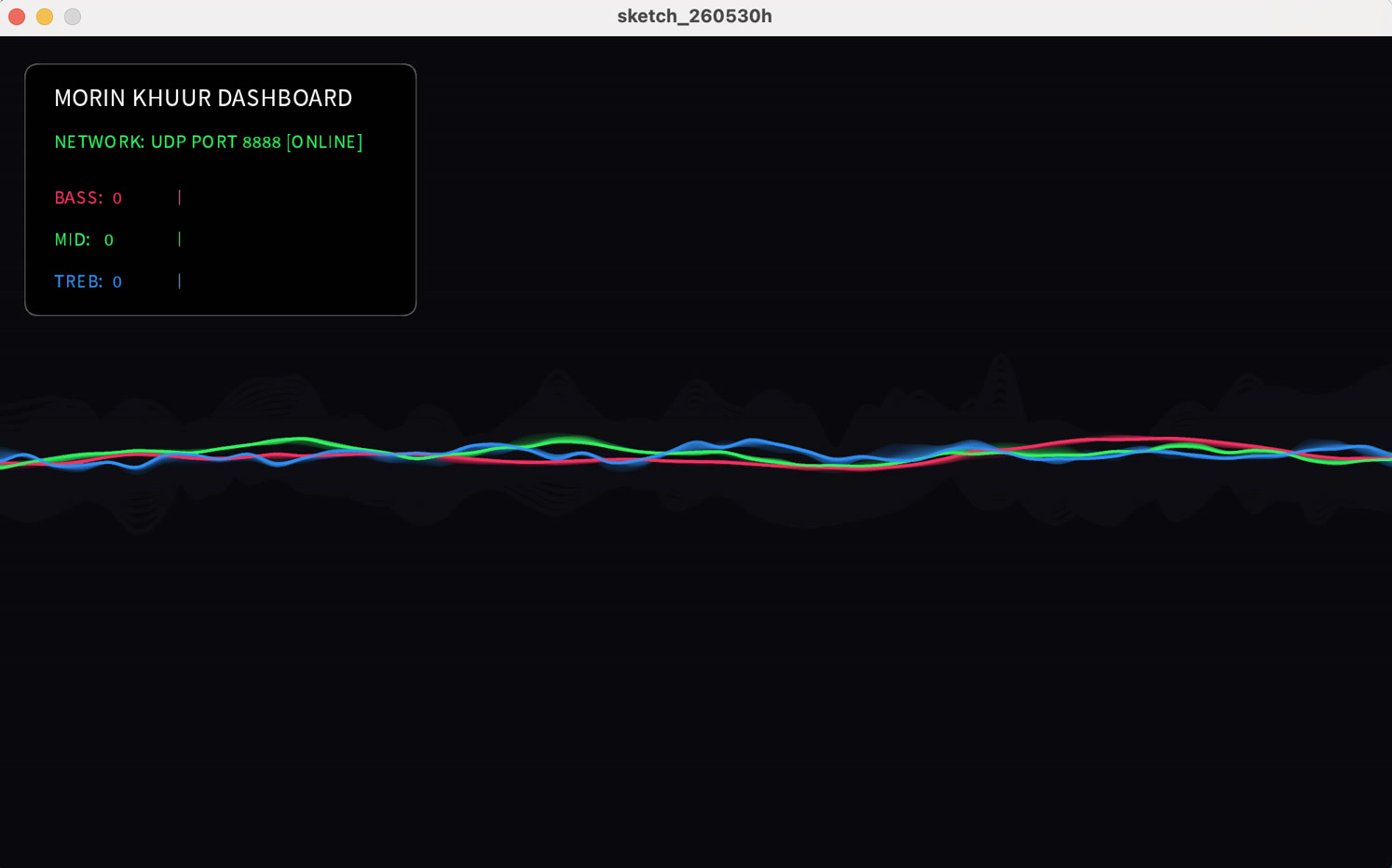Click the [ONLINE] status indicator
The width and height of the screenshot is (1392, 868).
pyautogui.click(x=324, y=142)
